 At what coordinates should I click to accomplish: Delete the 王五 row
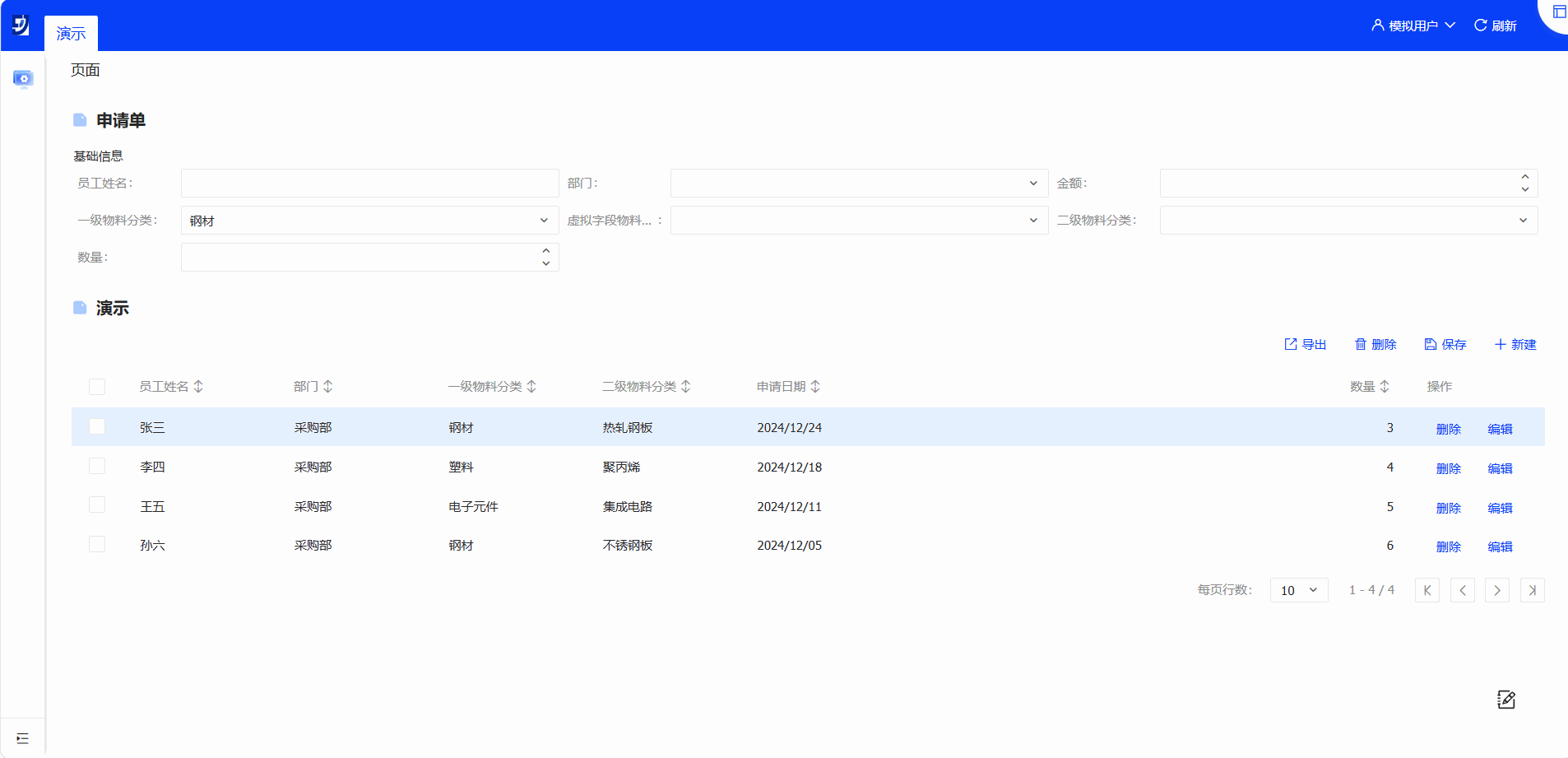[x=1449, y=508]
